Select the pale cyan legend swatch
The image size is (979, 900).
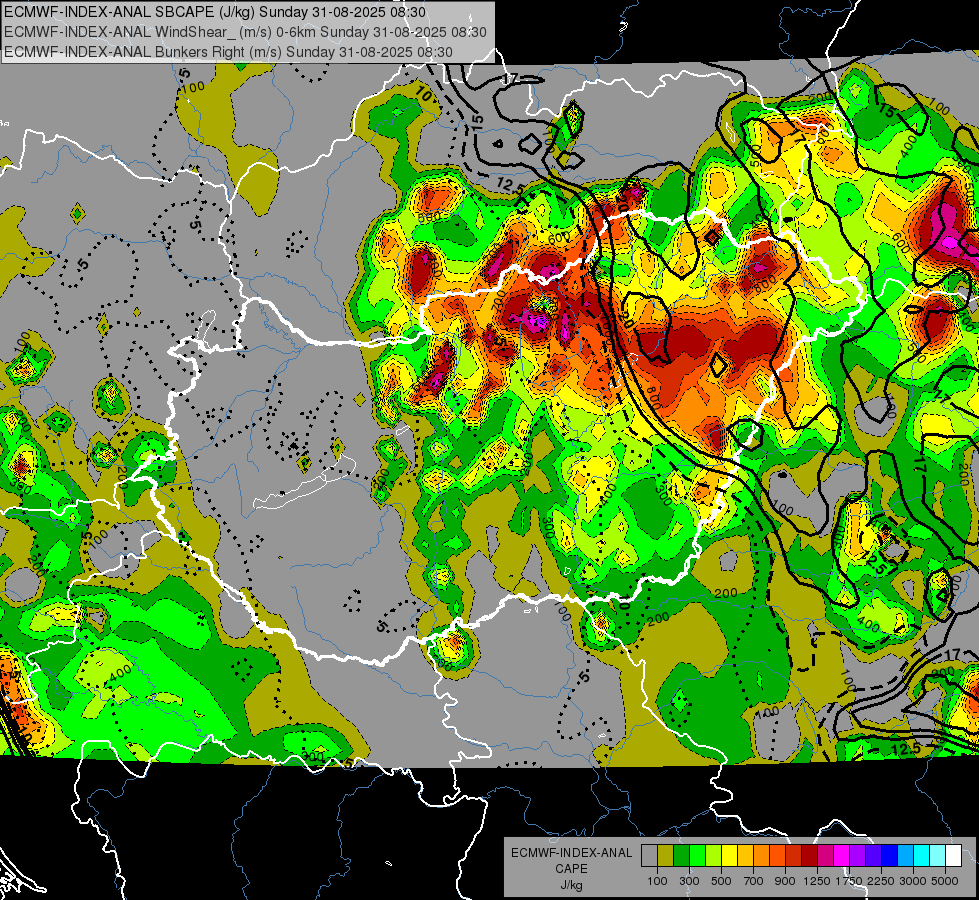coord(938,856)
